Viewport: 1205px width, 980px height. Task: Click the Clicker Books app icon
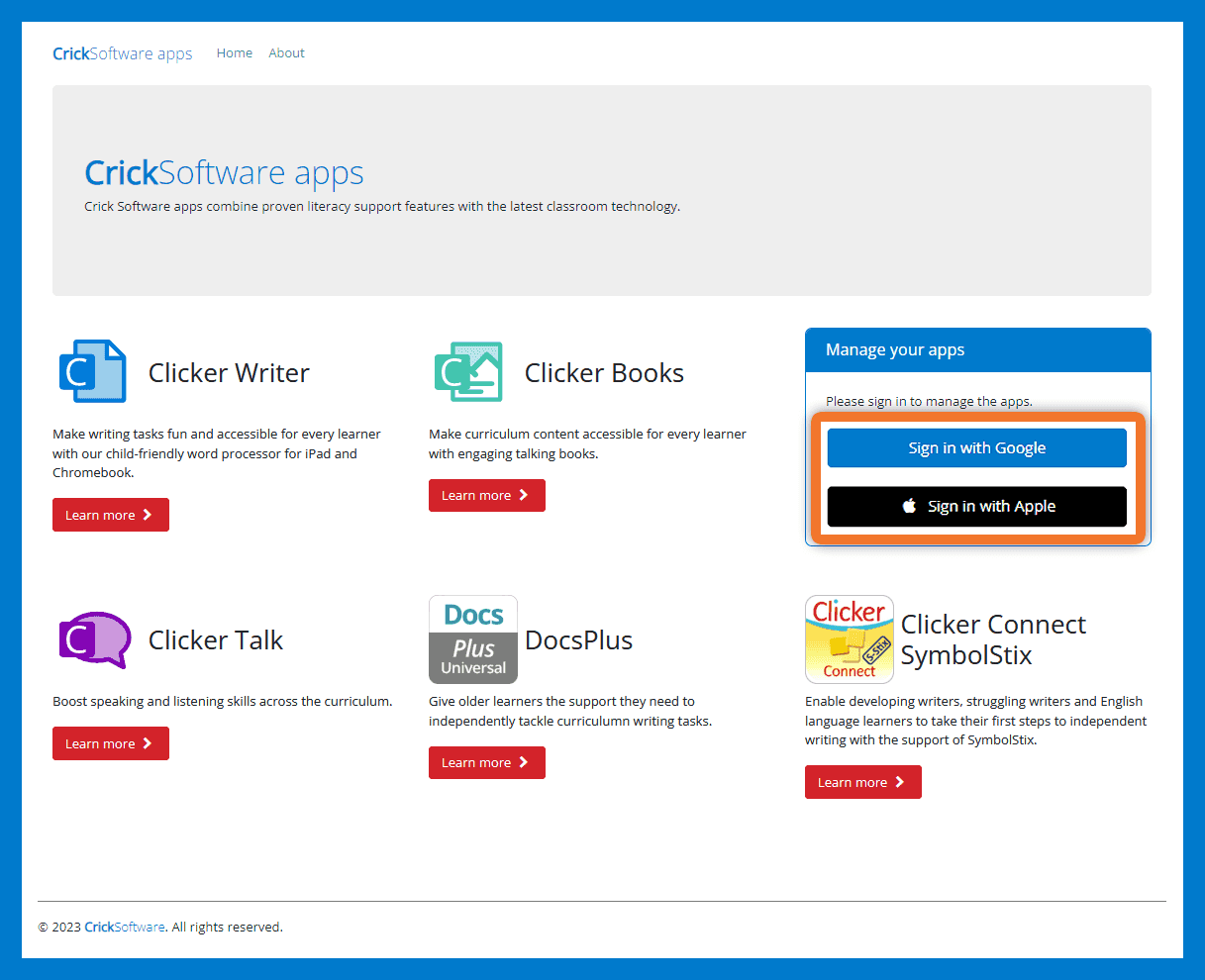click(x=468, y=371)
